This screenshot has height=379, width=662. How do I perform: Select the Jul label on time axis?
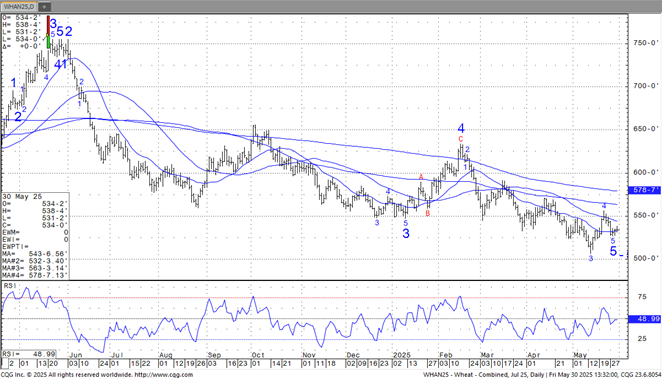117,355
